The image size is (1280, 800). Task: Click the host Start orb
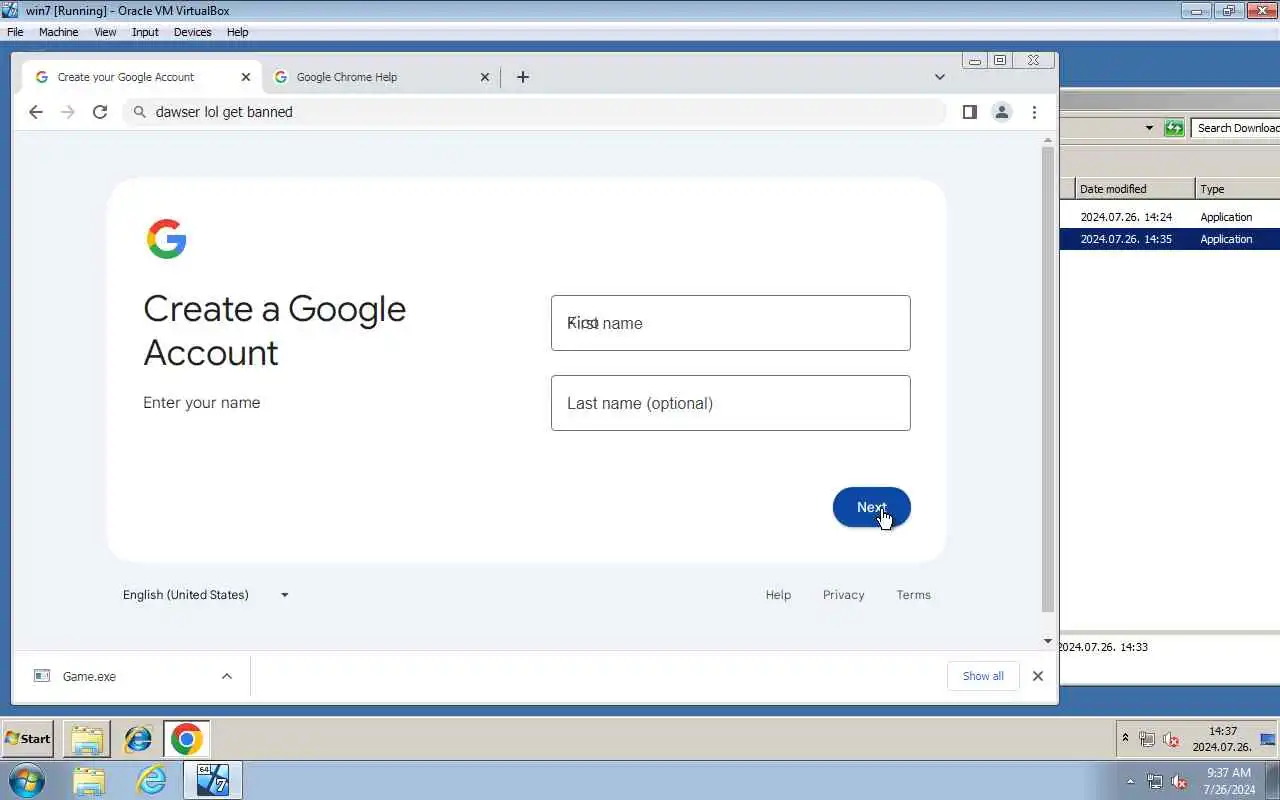coord(27,780)
